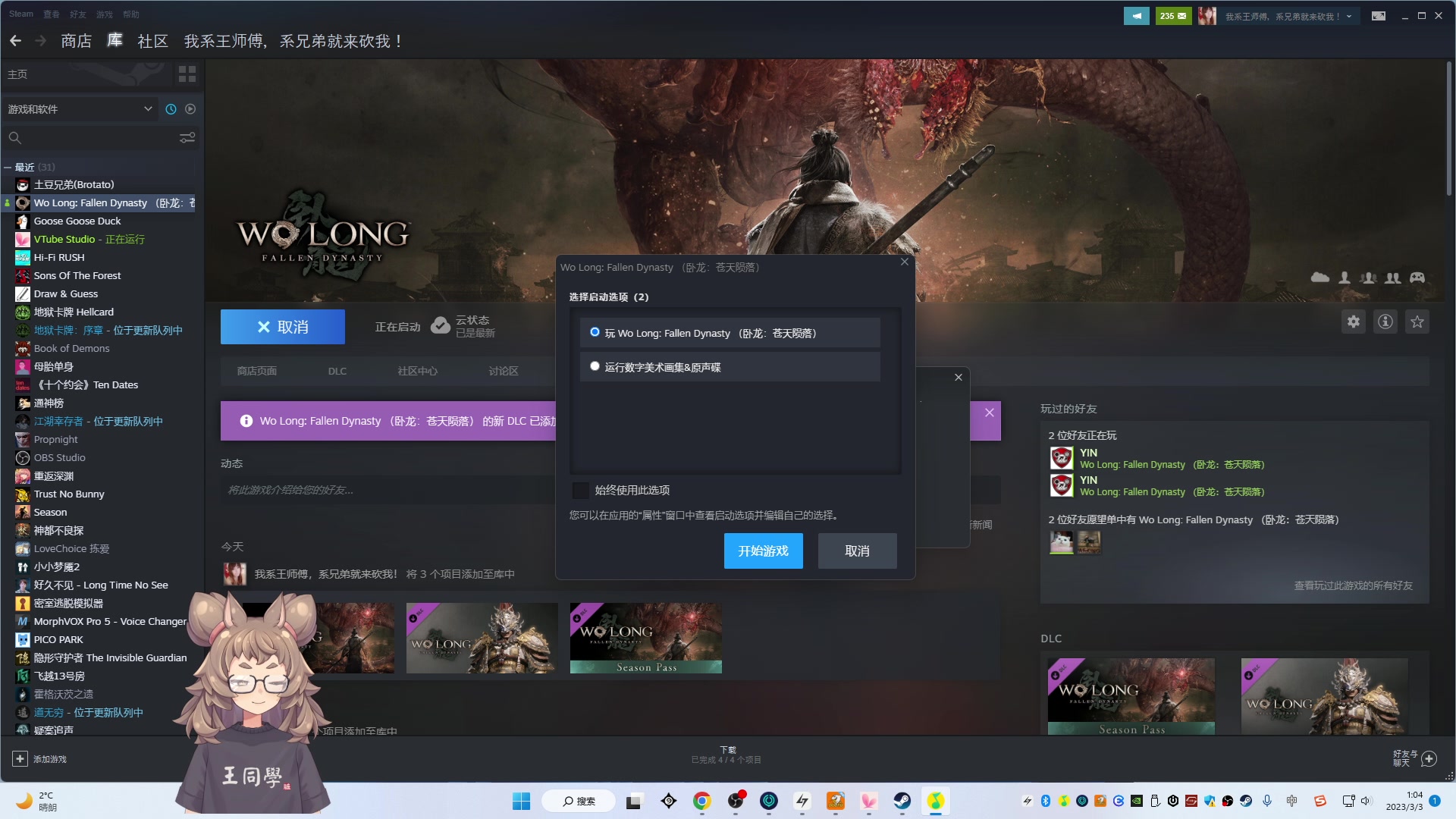Click the microphone tray icon
1456x819 pixels.
1267,801
